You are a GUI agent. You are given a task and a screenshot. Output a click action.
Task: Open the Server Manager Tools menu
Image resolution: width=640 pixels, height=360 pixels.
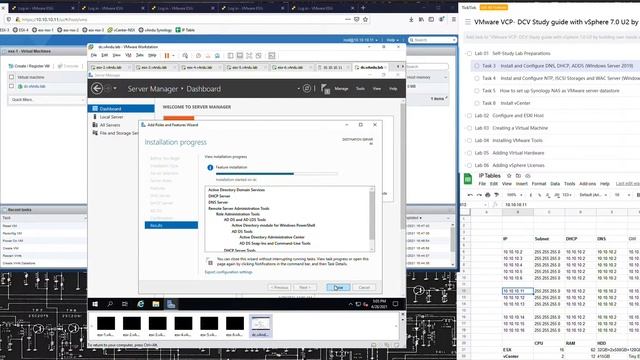point(360,89)
